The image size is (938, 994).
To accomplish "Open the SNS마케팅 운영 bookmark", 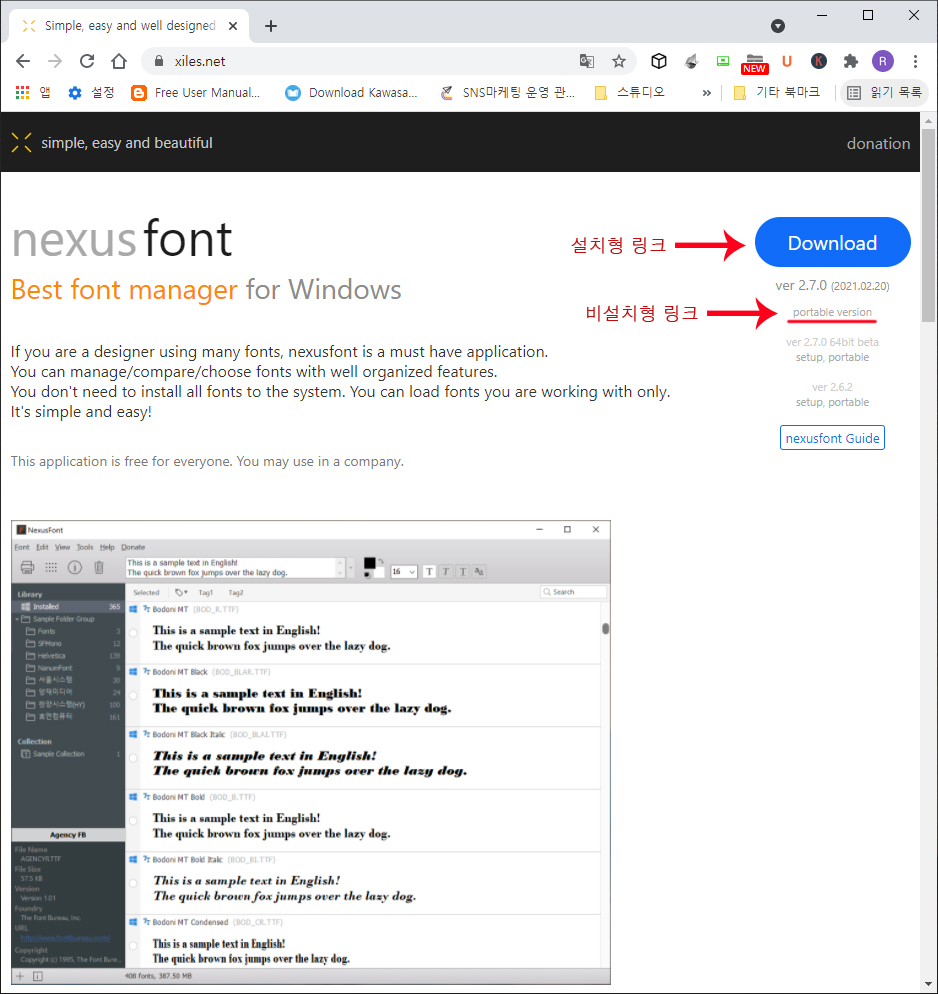I will (x=508, y=93).
